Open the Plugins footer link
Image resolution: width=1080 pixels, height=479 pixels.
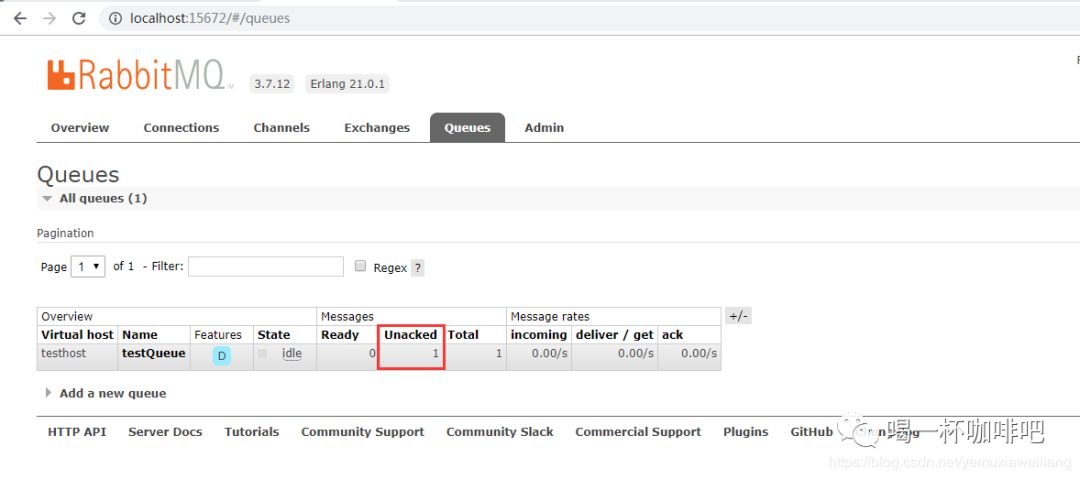(x=745, y=432)
